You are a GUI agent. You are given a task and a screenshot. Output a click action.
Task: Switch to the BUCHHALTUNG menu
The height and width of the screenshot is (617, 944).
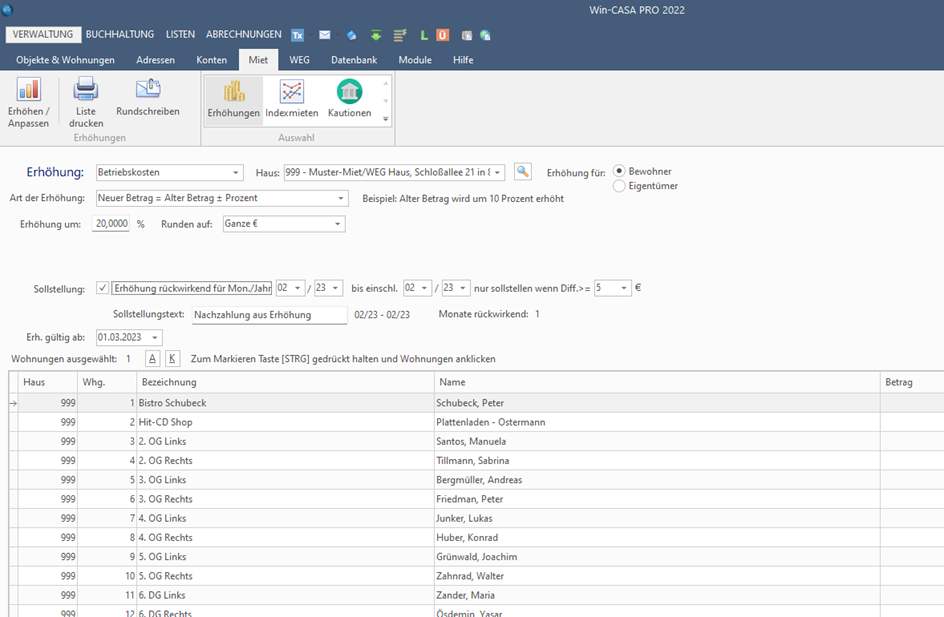pyautogui.click(x=120, y=34)
